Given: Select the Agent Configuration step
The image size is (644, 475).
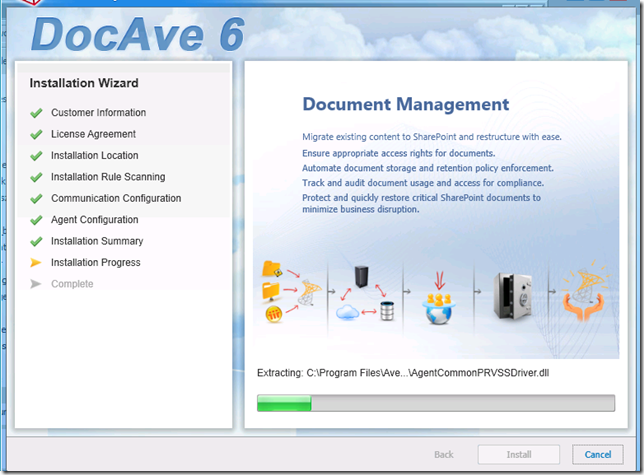Looking at the screenshot, I should point(94,220).
